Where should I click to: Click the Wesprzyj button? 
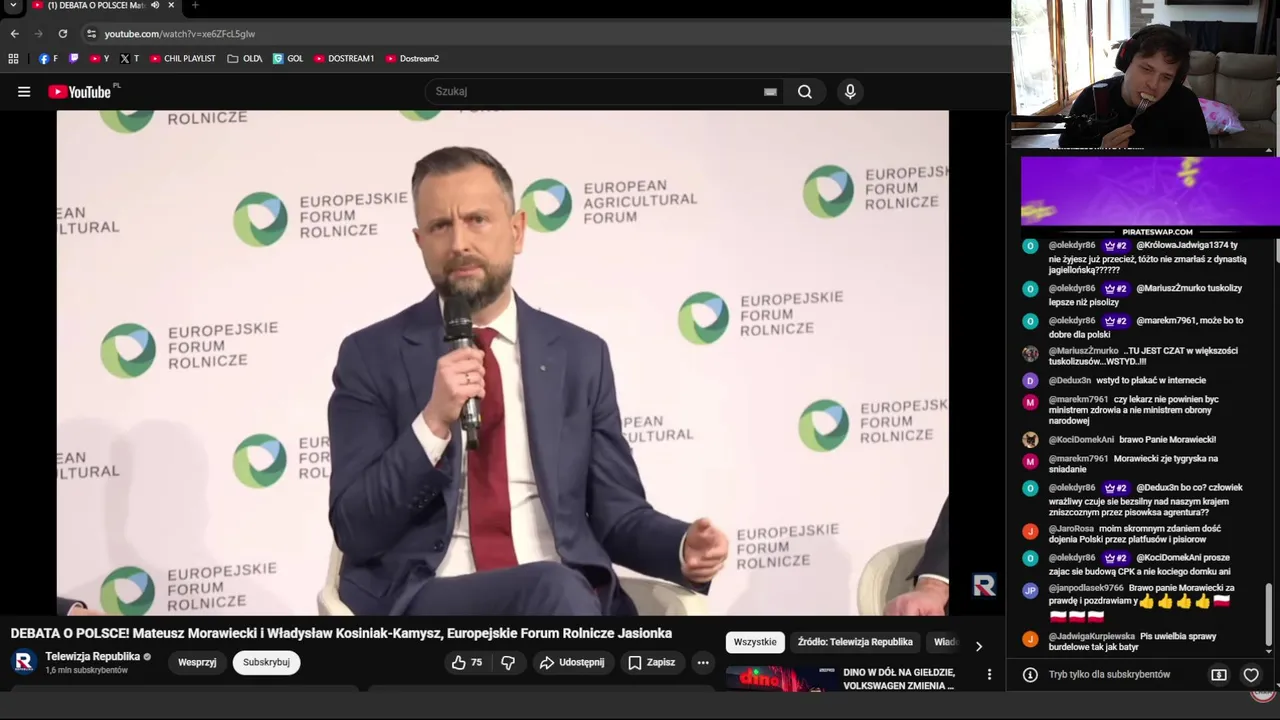pyautogui.click(x=197, y=662)
